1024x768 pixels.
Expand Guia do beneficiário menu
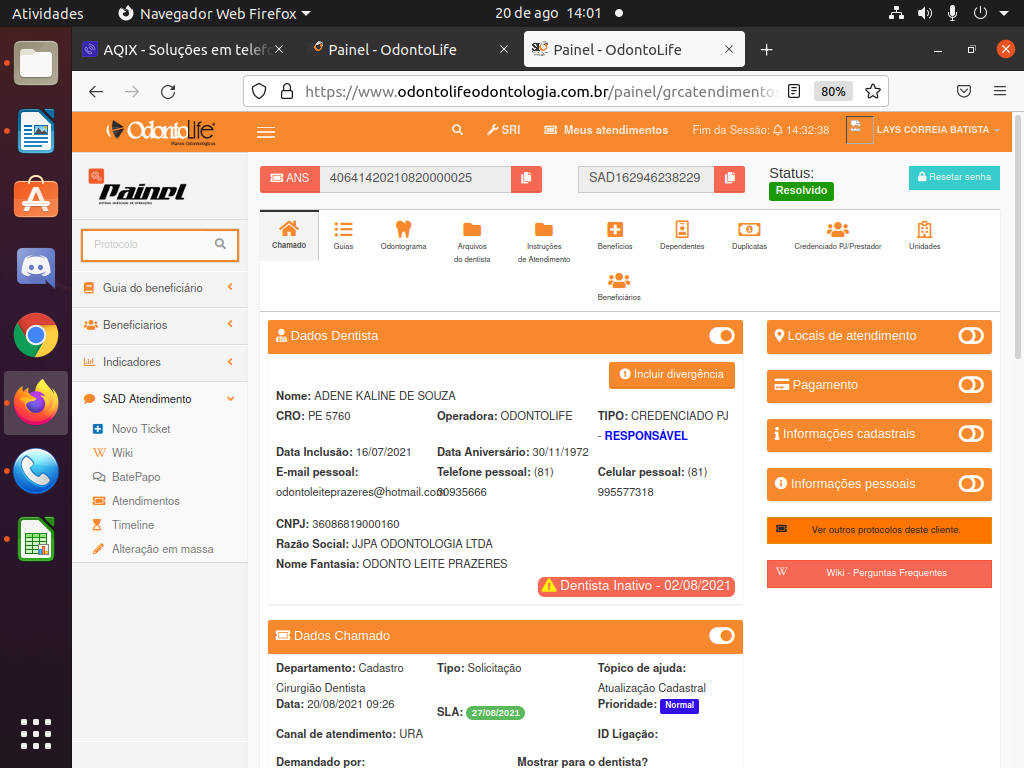[x=160, y=288]
